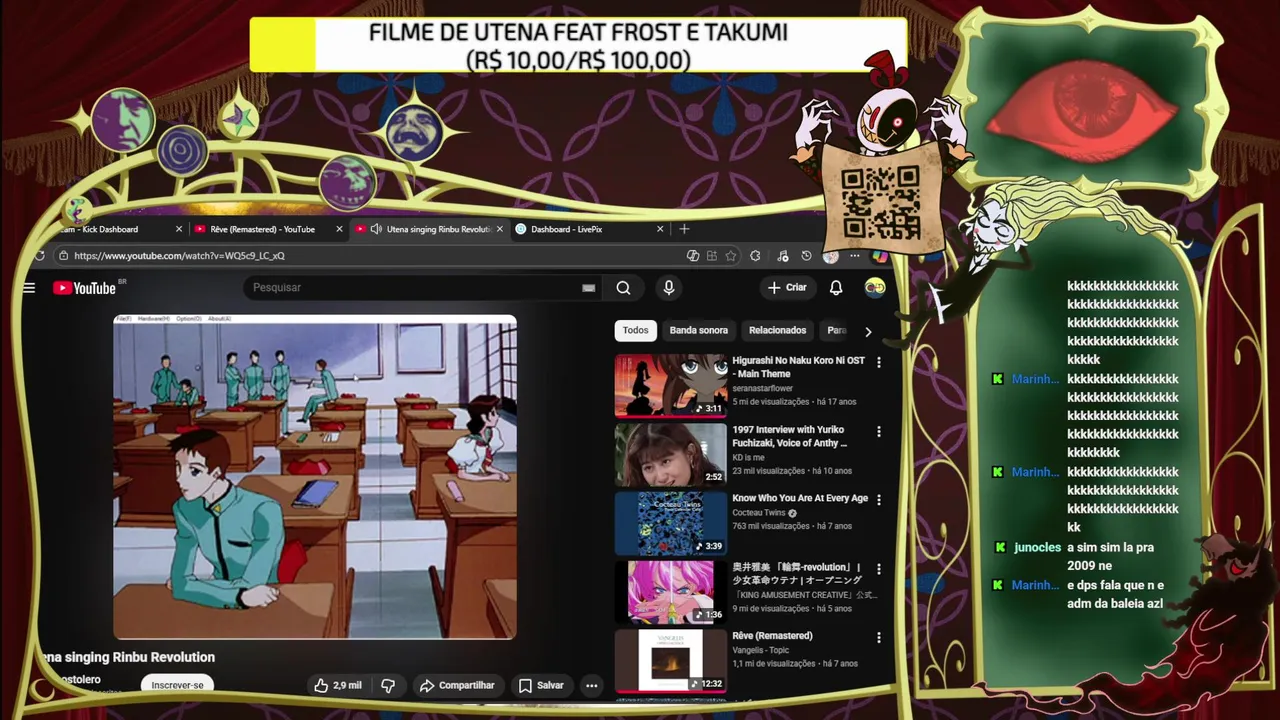Open Higurashi No Naku Koro Ni thumbnail
The height and width of the screenshot is (720, 1280).
670,385
